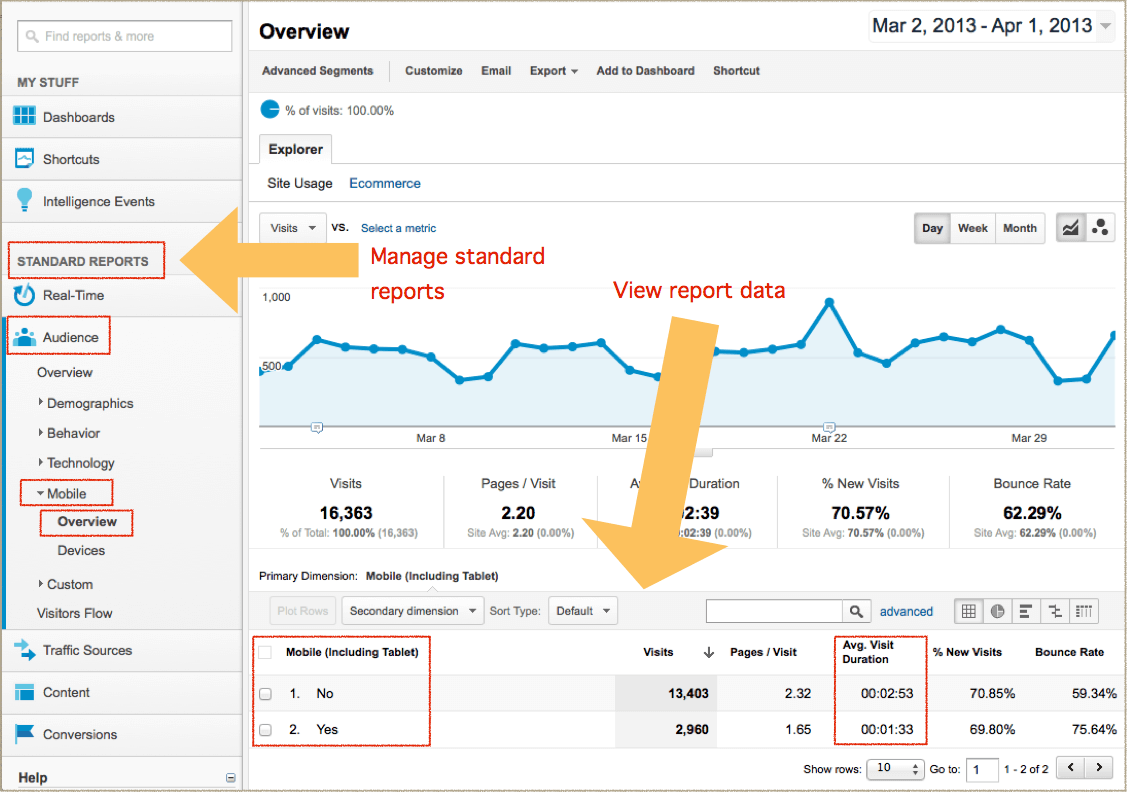Viewport: 1127px width, 792px height.
Task: Switch graph interval to Month
Action: (x=1020, y=228)
